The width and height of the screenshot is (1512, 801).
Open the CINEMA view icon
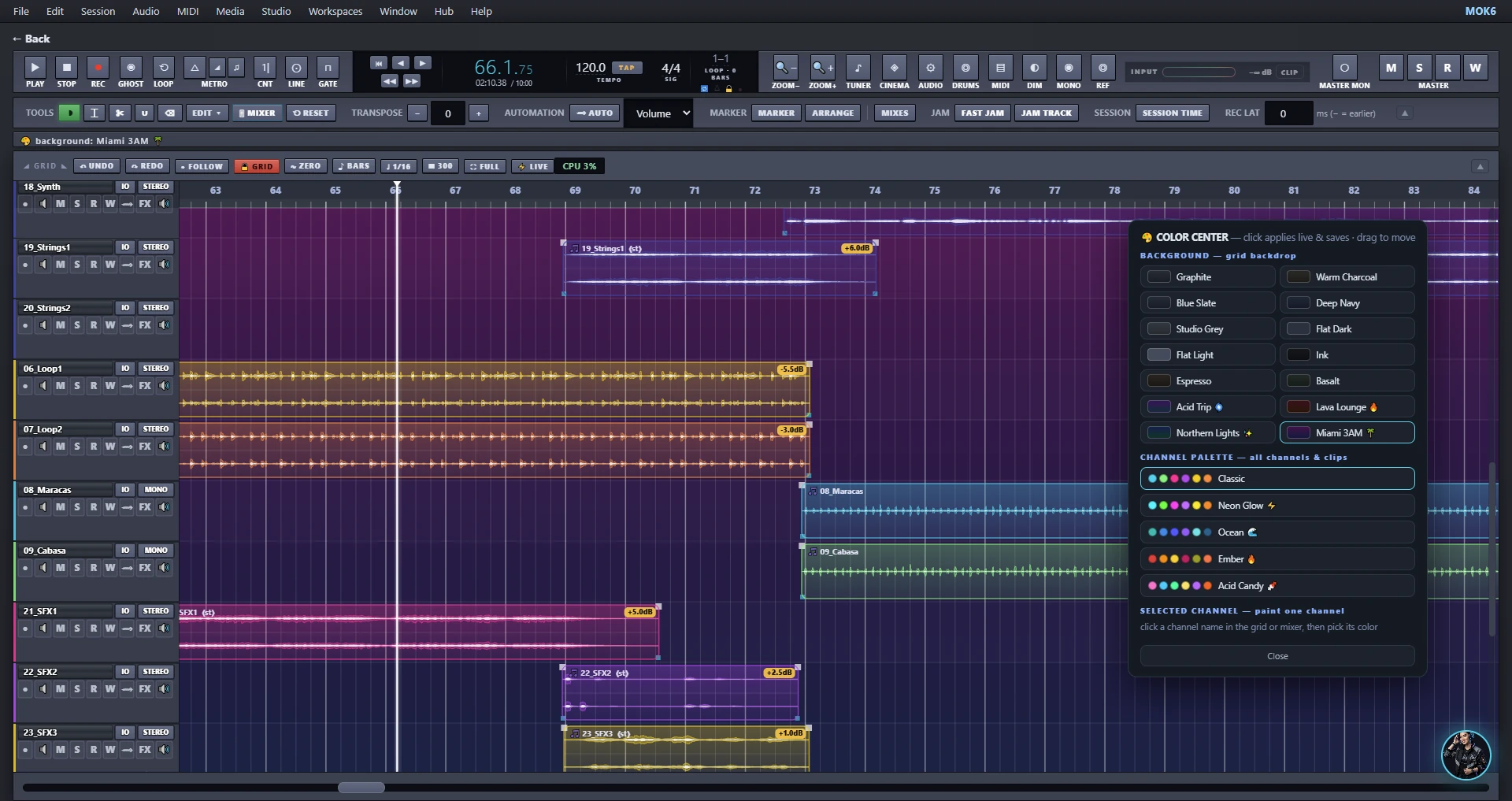894,69
